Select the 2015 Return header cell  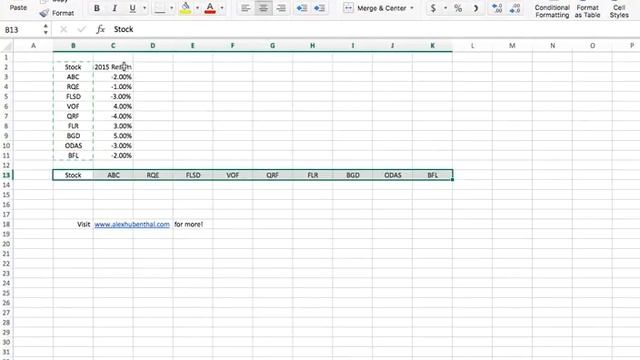(x=113, y=67)
